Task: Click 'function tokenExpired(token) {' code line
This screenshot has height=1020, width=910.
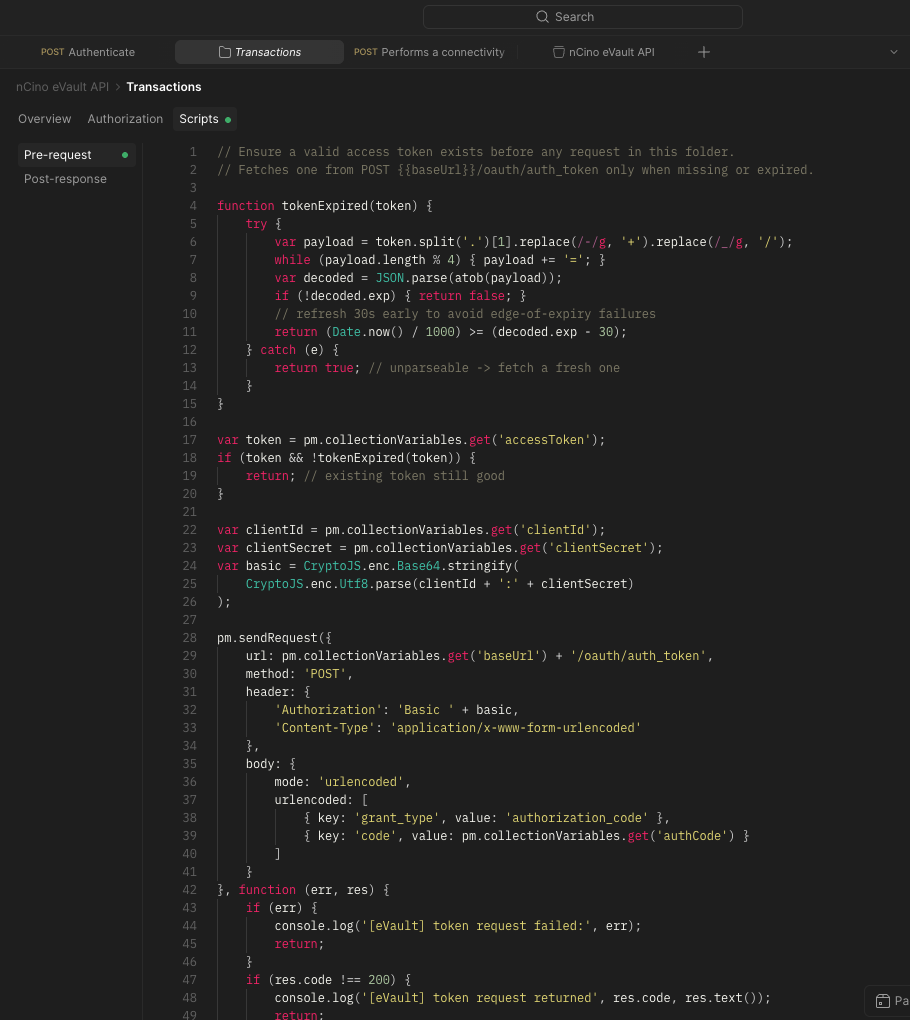Action: tap(325, 206)
